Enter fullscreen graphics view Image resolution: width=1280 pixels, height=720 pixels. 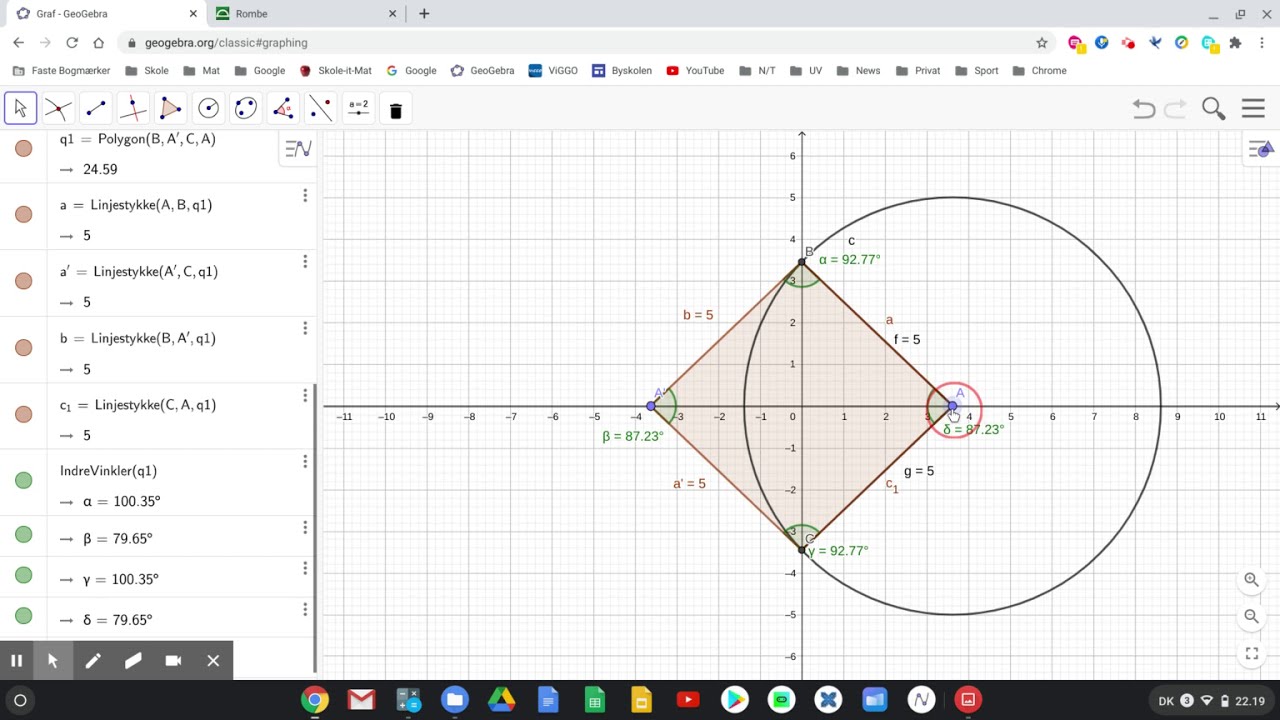coord(1251,654)
